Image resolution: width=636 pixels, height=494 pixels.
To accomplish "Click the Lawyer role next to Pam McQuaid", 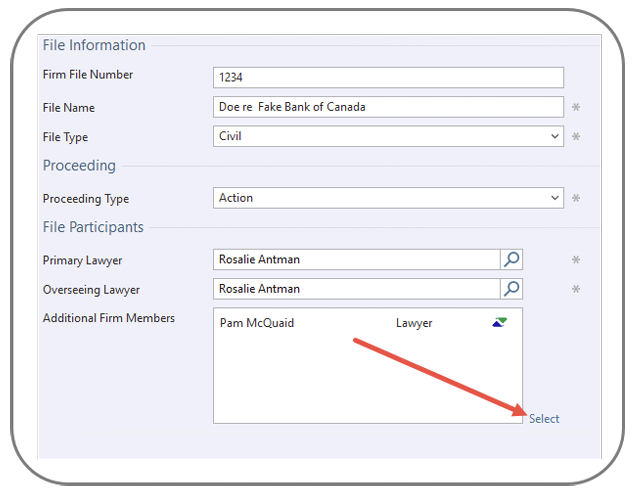I will click(414, 323).
